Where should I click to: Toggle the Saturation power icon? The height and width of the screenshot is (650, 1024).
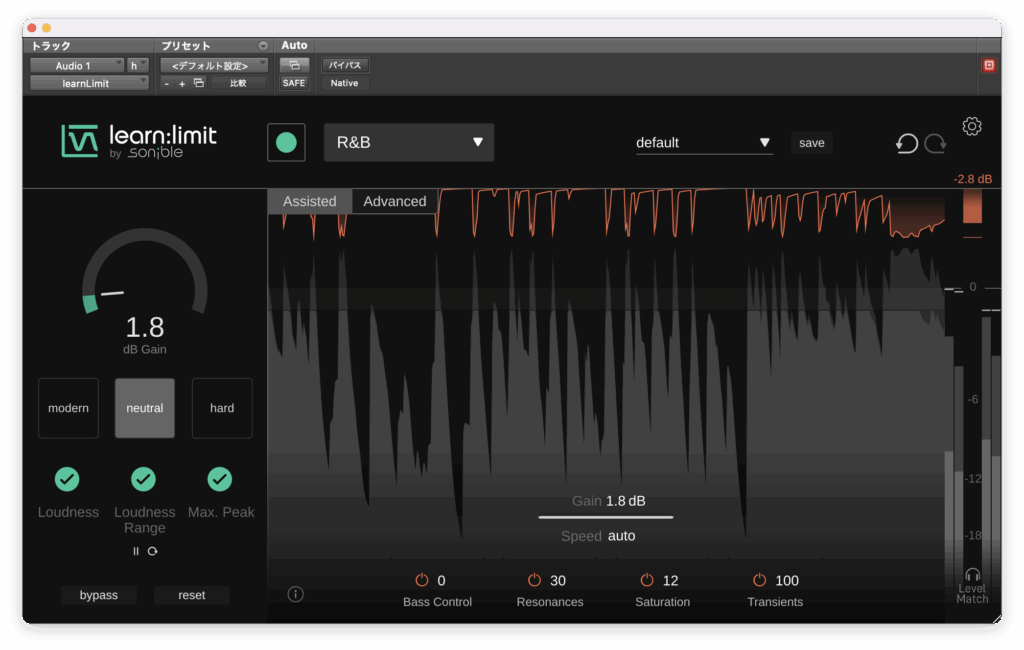tap(647, 580)
